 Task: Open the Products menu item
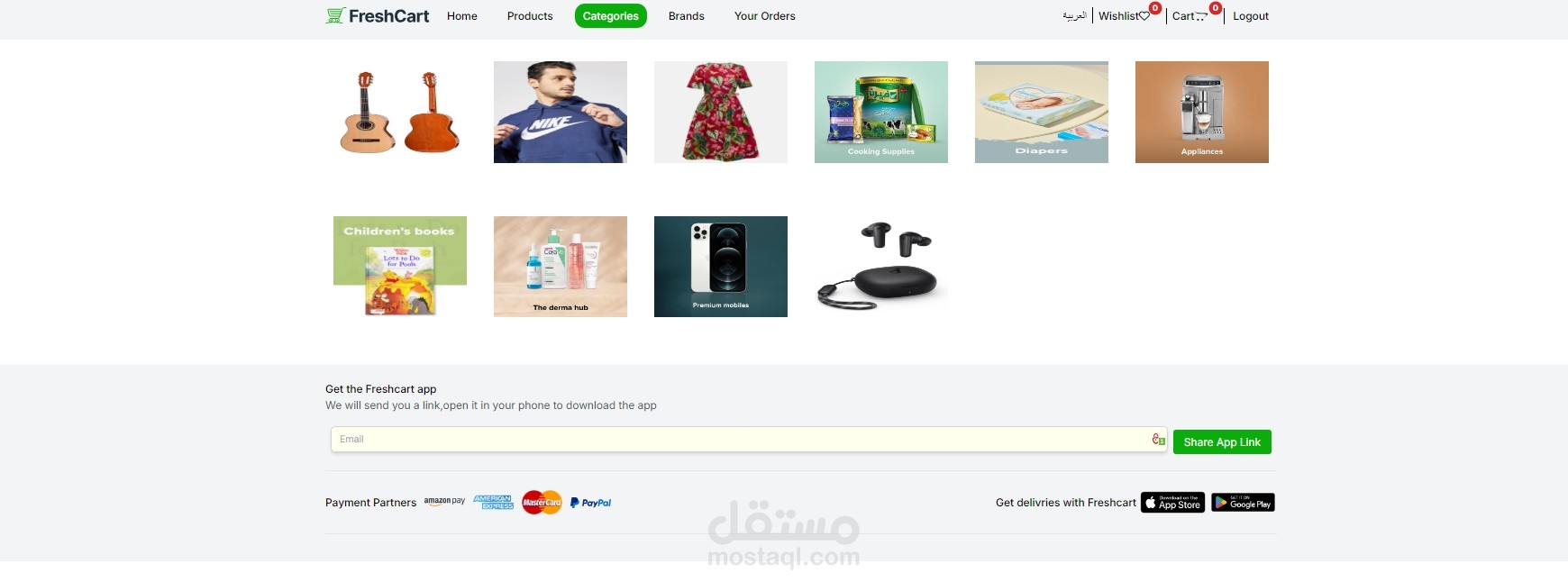[x=530, y=16]
